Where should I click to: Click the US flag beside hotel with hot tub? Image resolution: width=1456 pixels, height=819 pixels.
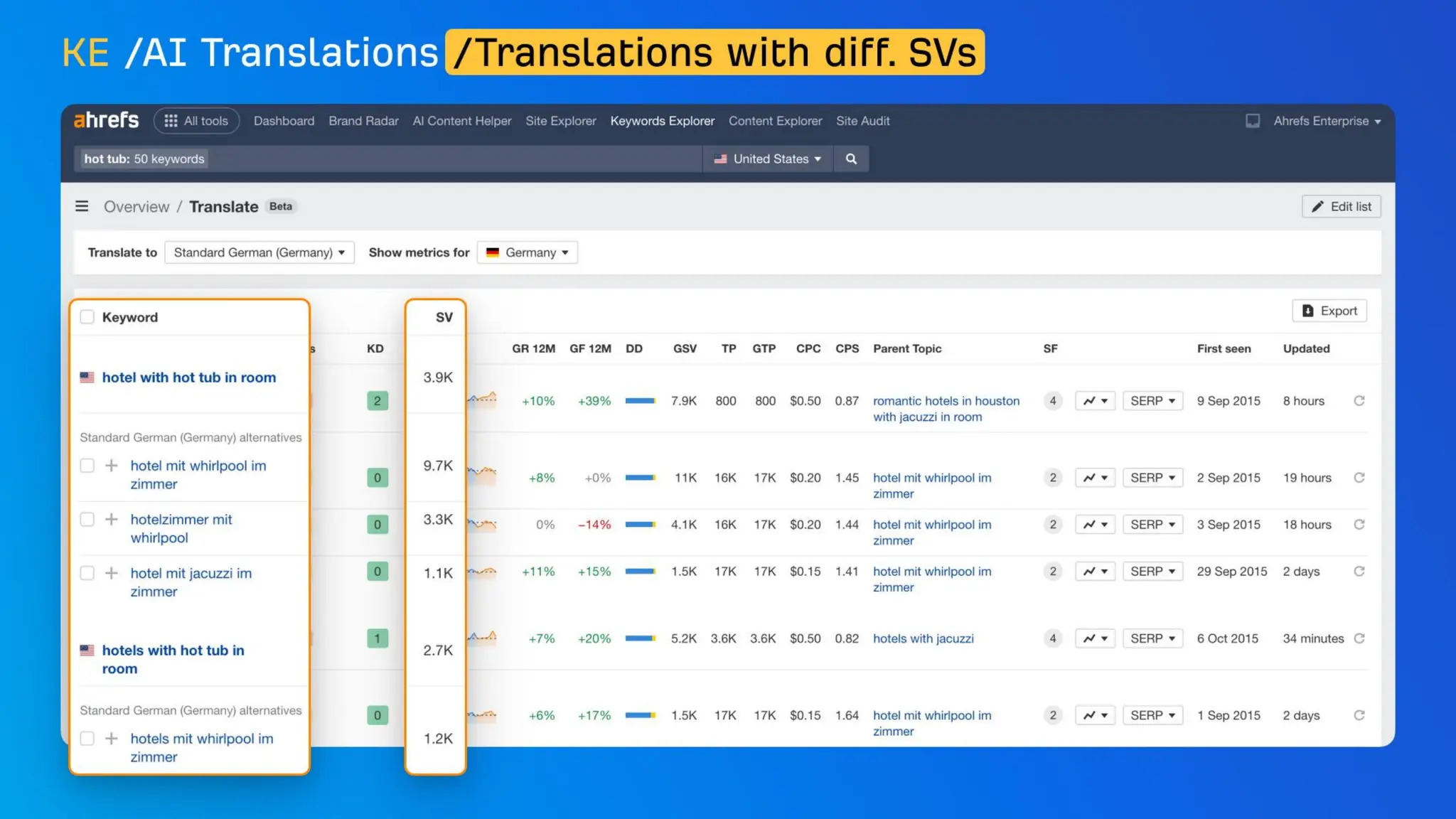click(x=87, y=378)
